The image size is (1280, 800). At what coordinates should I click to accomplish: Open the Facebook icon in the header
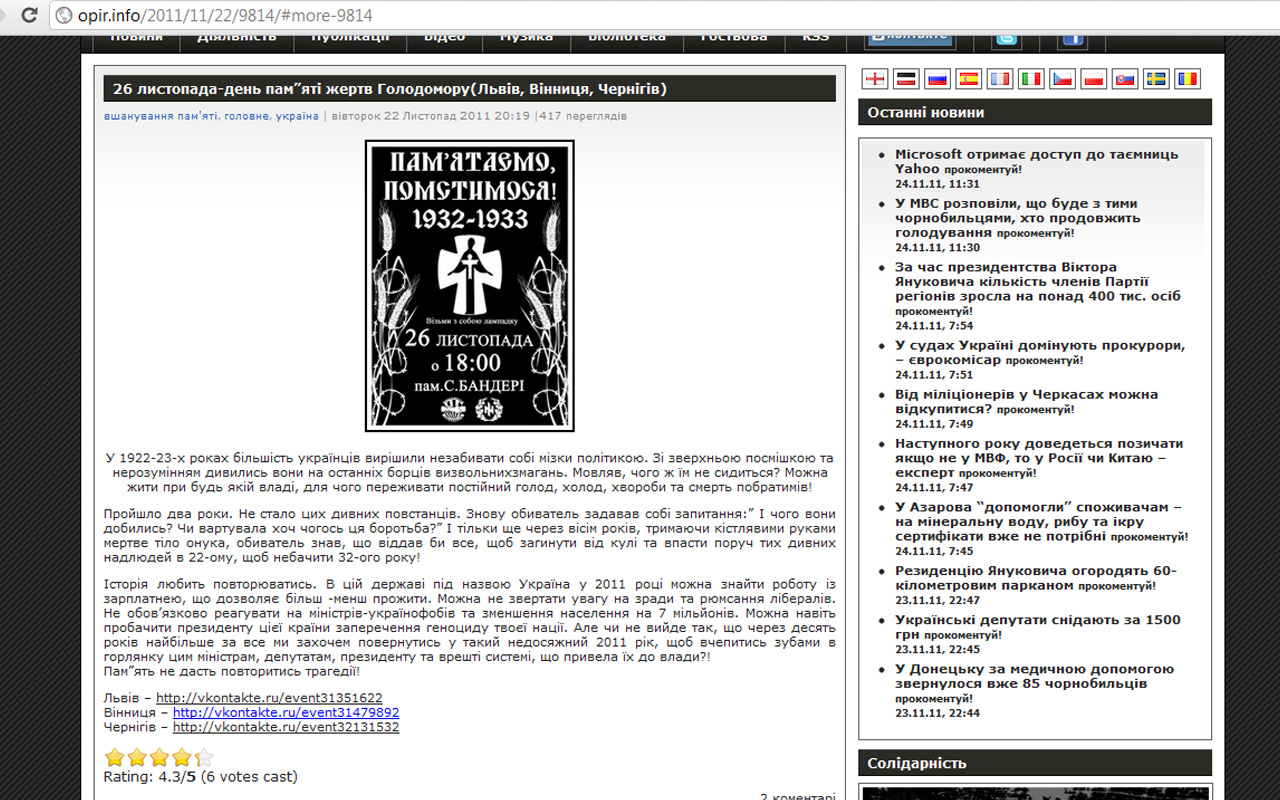pyautogui.click(x=1073, y=38)
